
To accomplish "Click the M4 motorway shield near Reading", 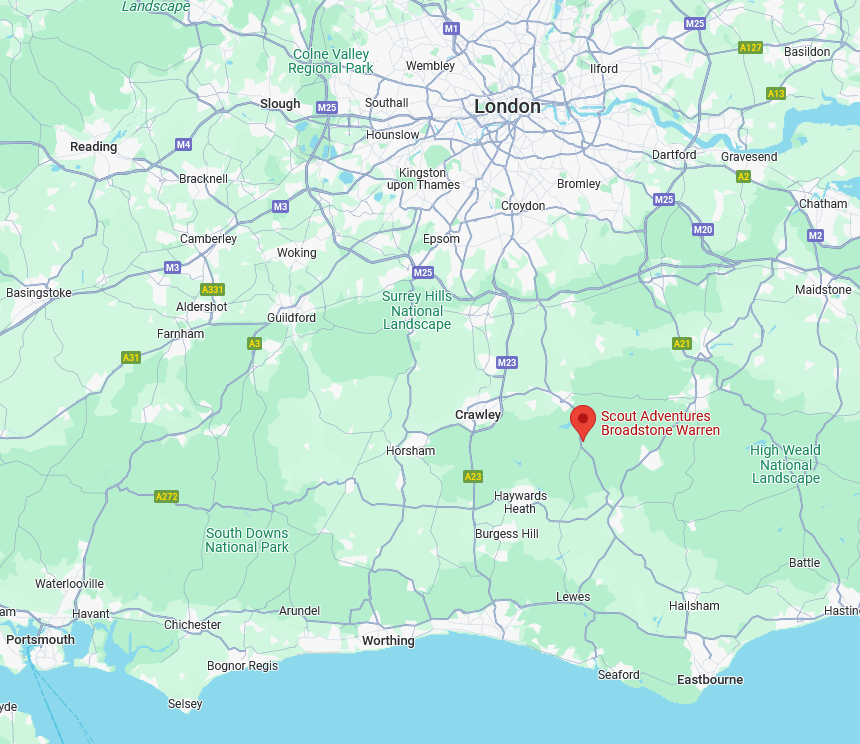I will pos(183,145).
